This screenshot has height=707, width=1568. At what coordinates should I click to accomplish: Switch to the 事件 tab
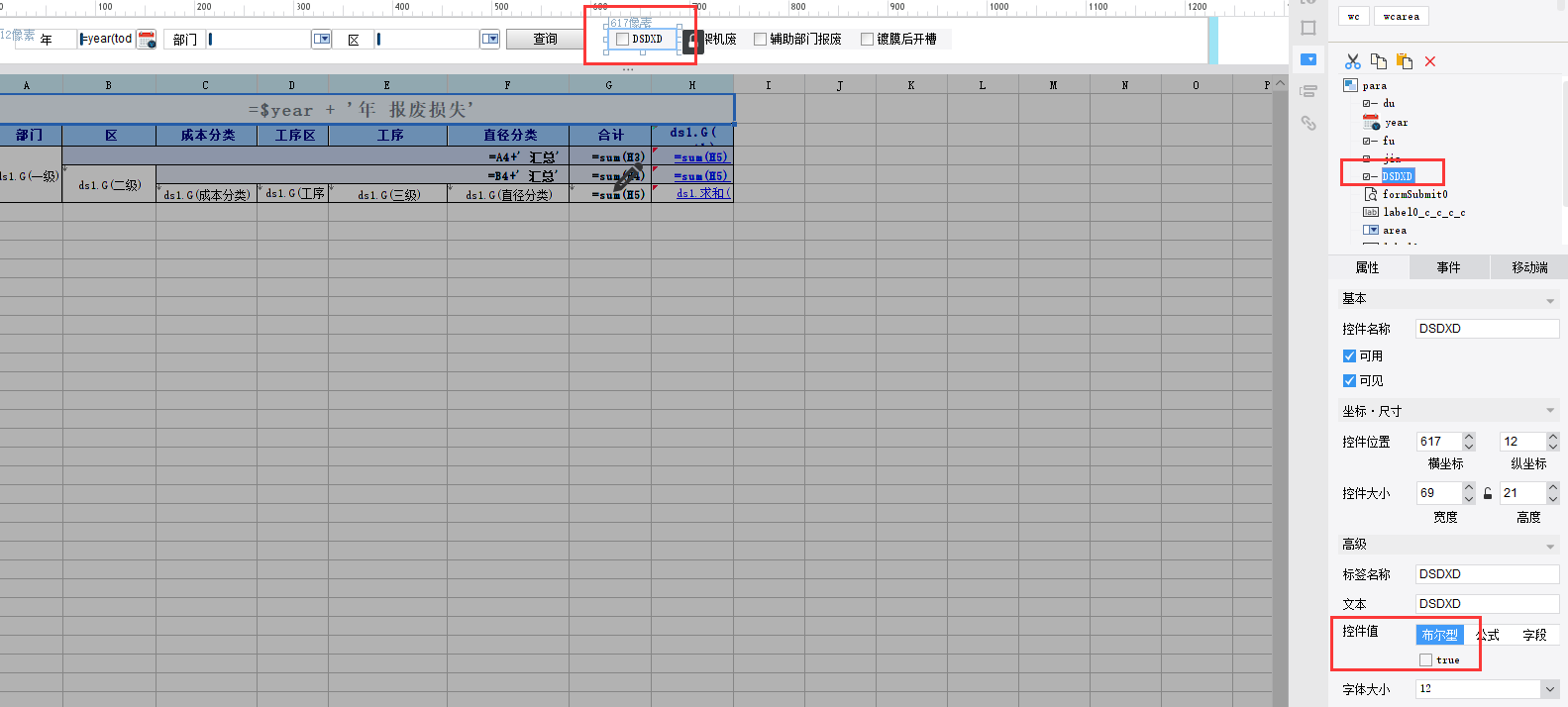(x=1448, y=267)
